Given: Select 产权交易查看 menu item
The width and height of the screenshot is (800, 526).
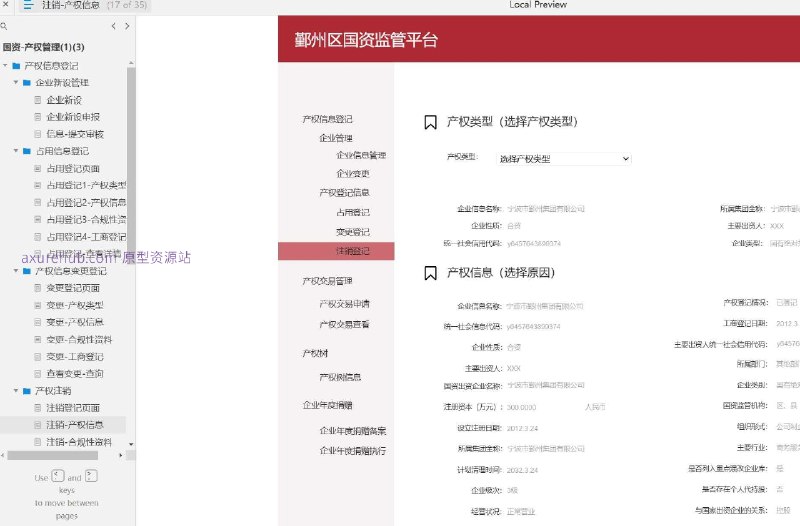Looking at the screenshot, I should point(344,324).
